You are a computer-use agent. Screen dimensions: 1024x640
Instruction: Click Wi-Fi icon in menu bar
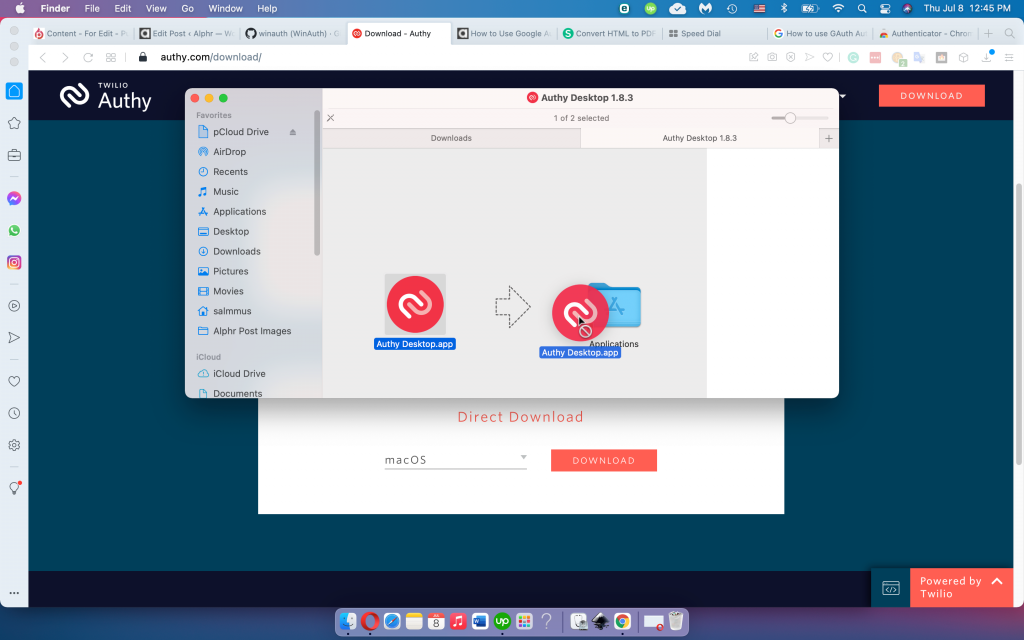(x=838, y=8)
